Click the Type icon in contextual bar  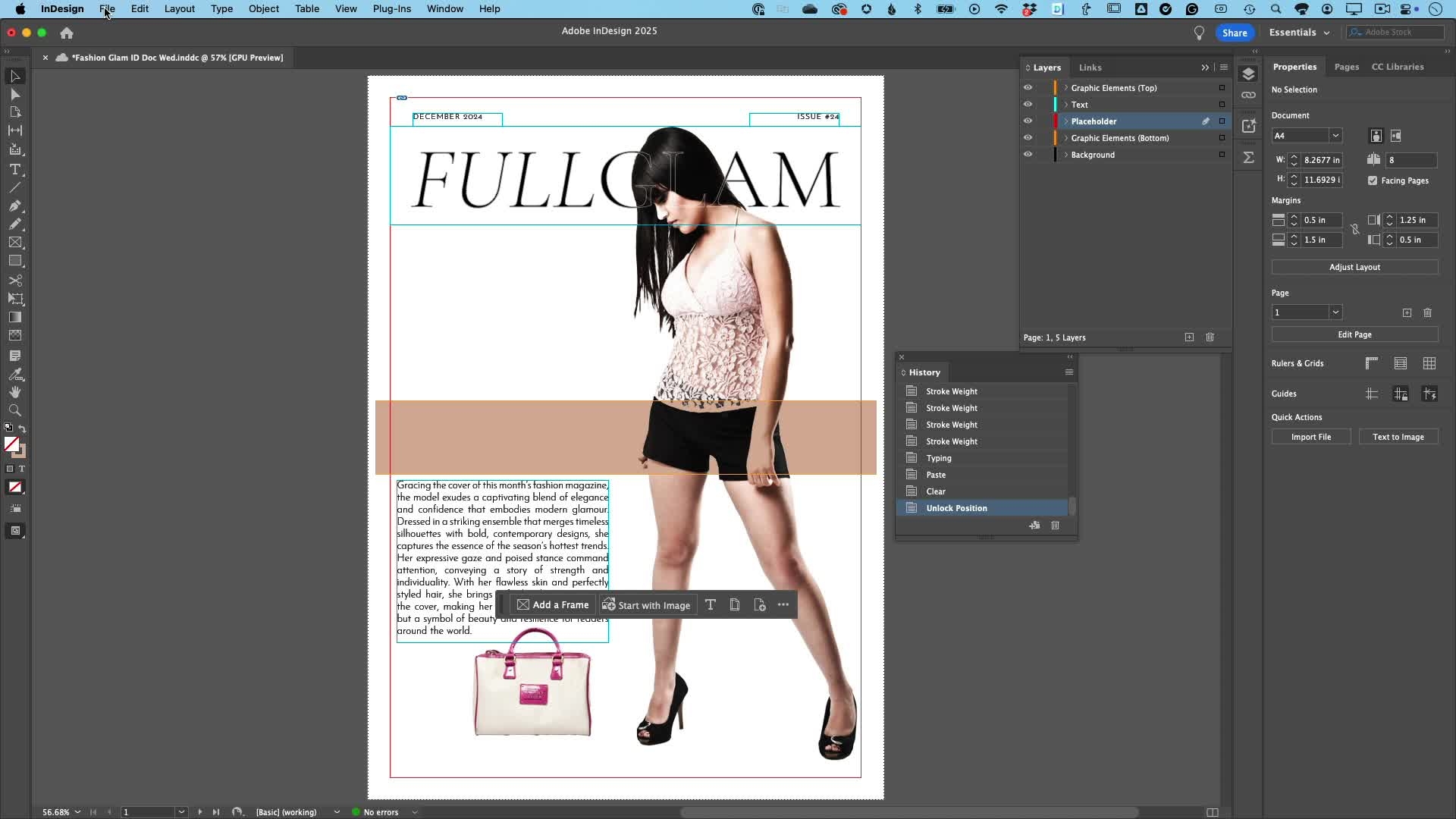tap(711, 604)
